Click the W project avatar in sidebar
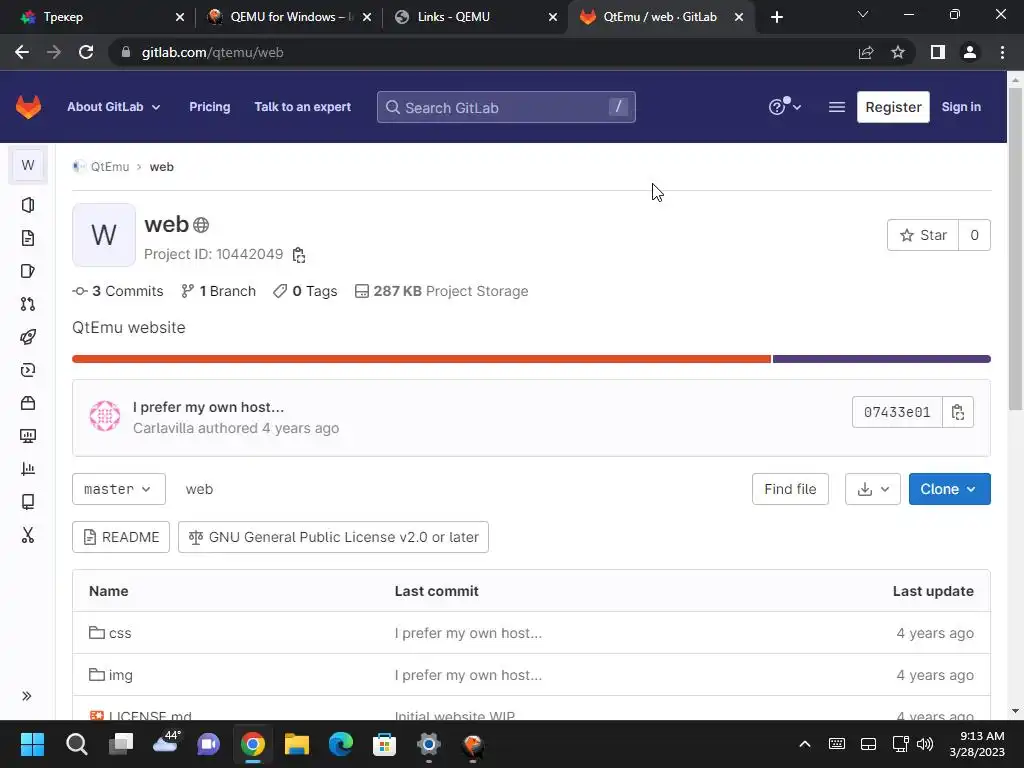Image resolution: width=1024 pixels, height=768 pixels. [x=27, y=165]
